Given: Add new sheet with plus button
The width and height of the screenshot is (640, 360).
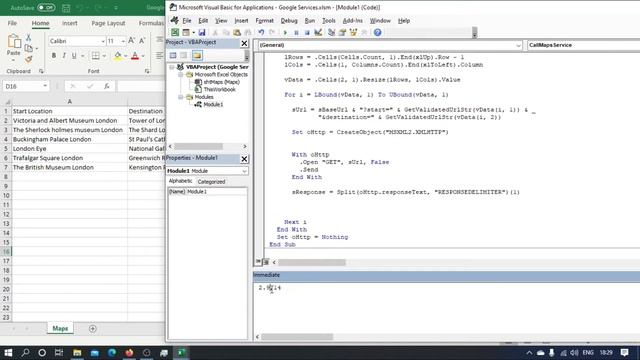Looking at the screenshot, I should tap(93, 329).
